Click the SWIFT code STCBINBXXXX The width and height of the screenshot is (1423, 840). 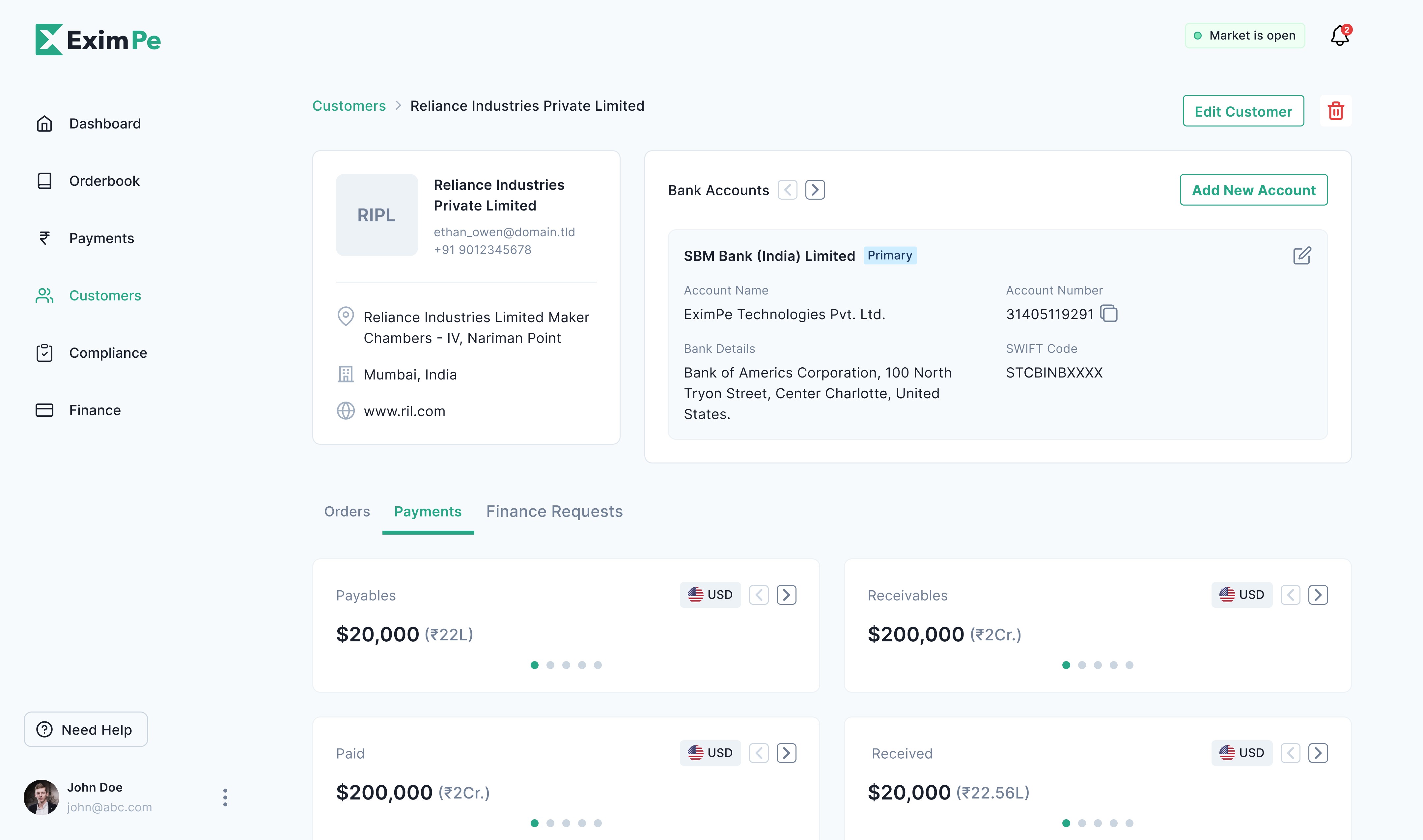click(1054, 373)
